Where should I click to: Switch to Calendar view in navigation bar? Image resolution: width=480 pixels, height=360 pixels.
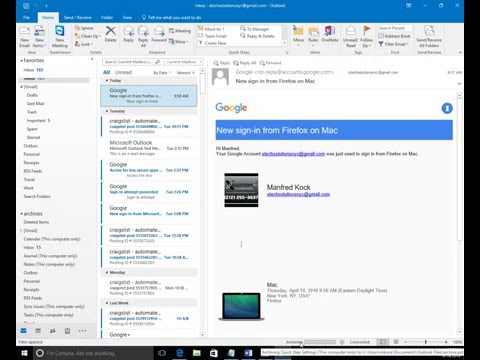point(38,331)
